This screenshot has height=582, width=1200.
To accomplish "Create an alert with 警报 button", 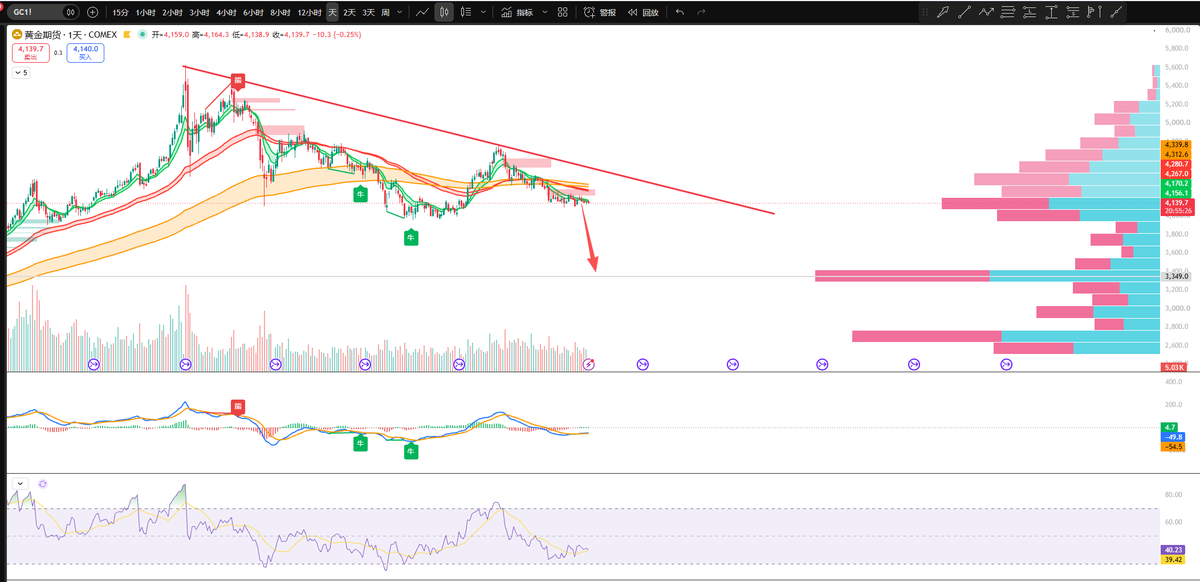I will 600,12.
